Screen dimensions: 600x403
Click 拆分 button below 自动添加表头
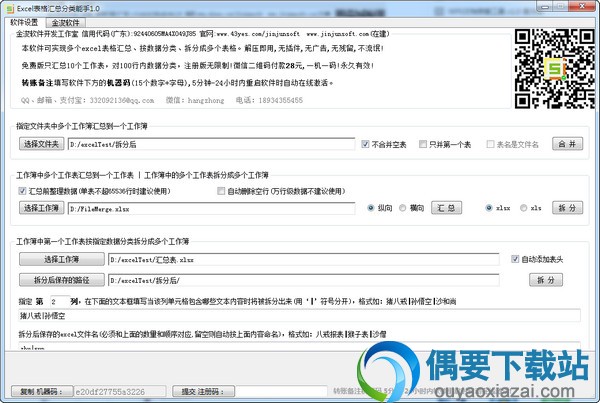pyautogui.click(x=546, y=280)
